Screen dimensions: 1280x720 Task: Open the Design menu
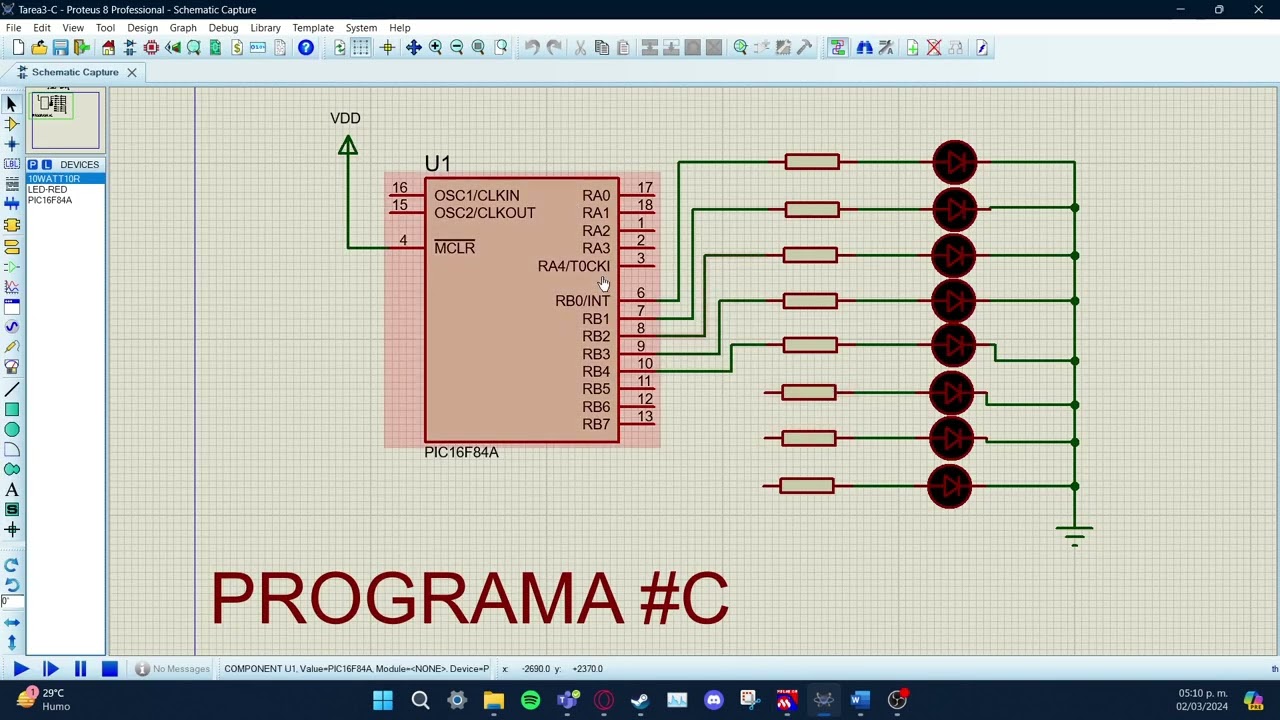tap(142, 28)
